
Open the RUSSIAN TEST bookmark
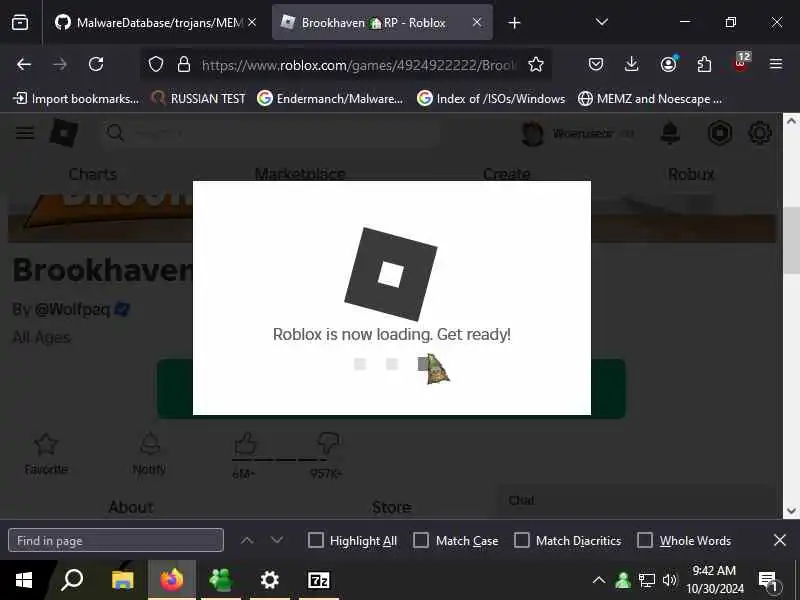(x=198, y=98)
